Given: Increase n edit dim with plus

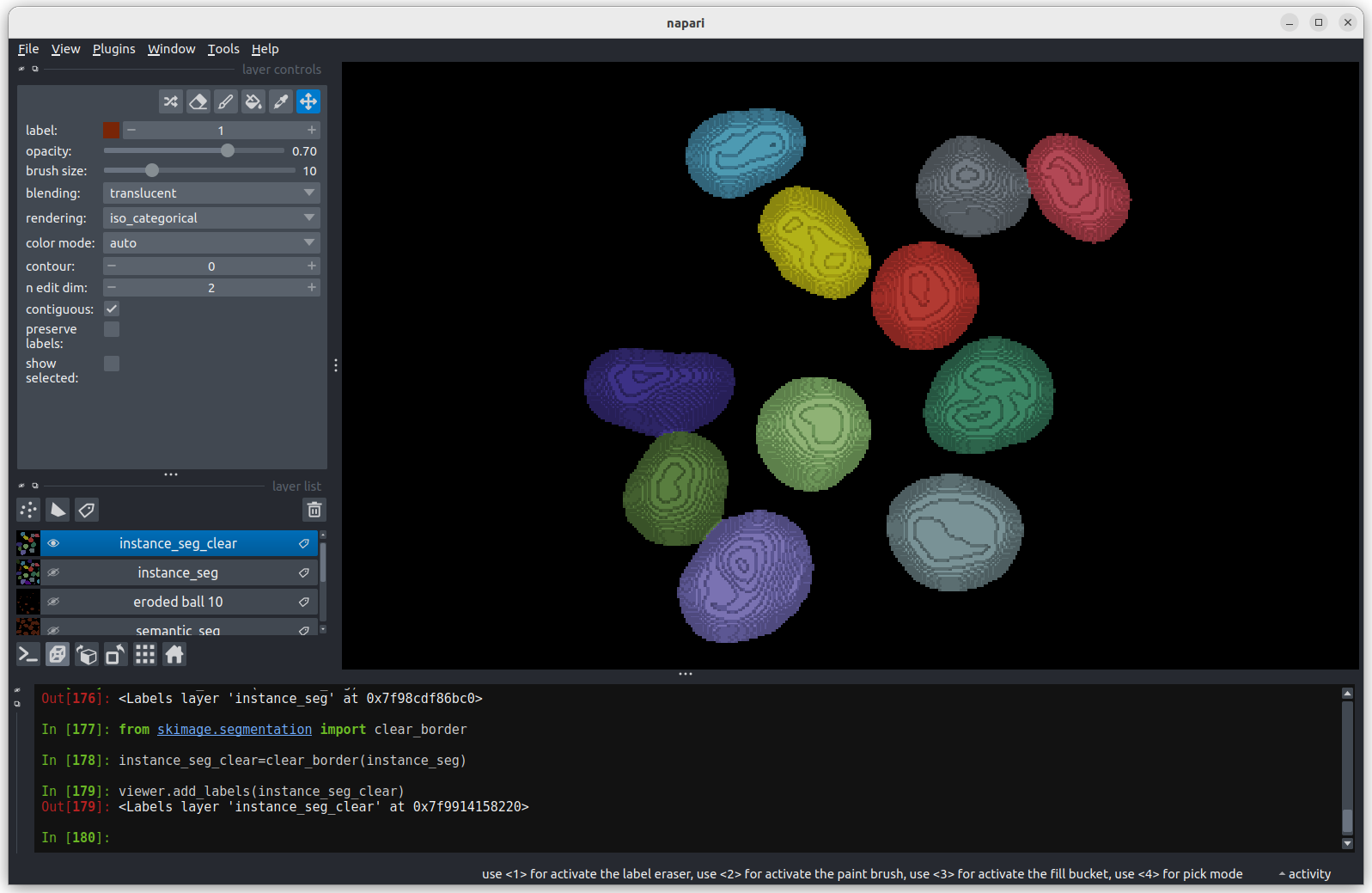Looking at the screenshot, I should click(x=311, y=287).
